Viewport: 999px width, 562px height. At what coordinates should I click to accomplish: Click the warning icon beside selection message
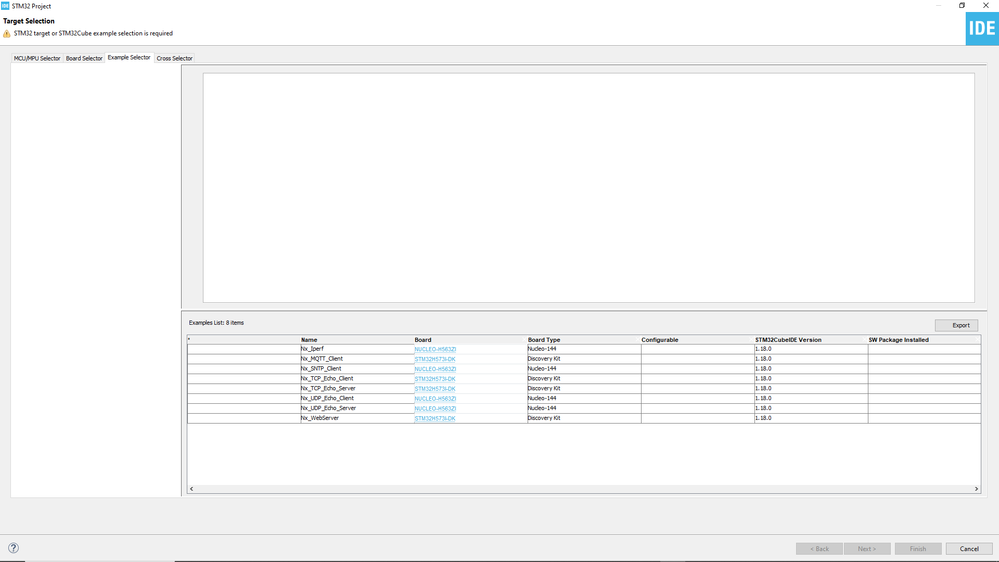[7, 34]
